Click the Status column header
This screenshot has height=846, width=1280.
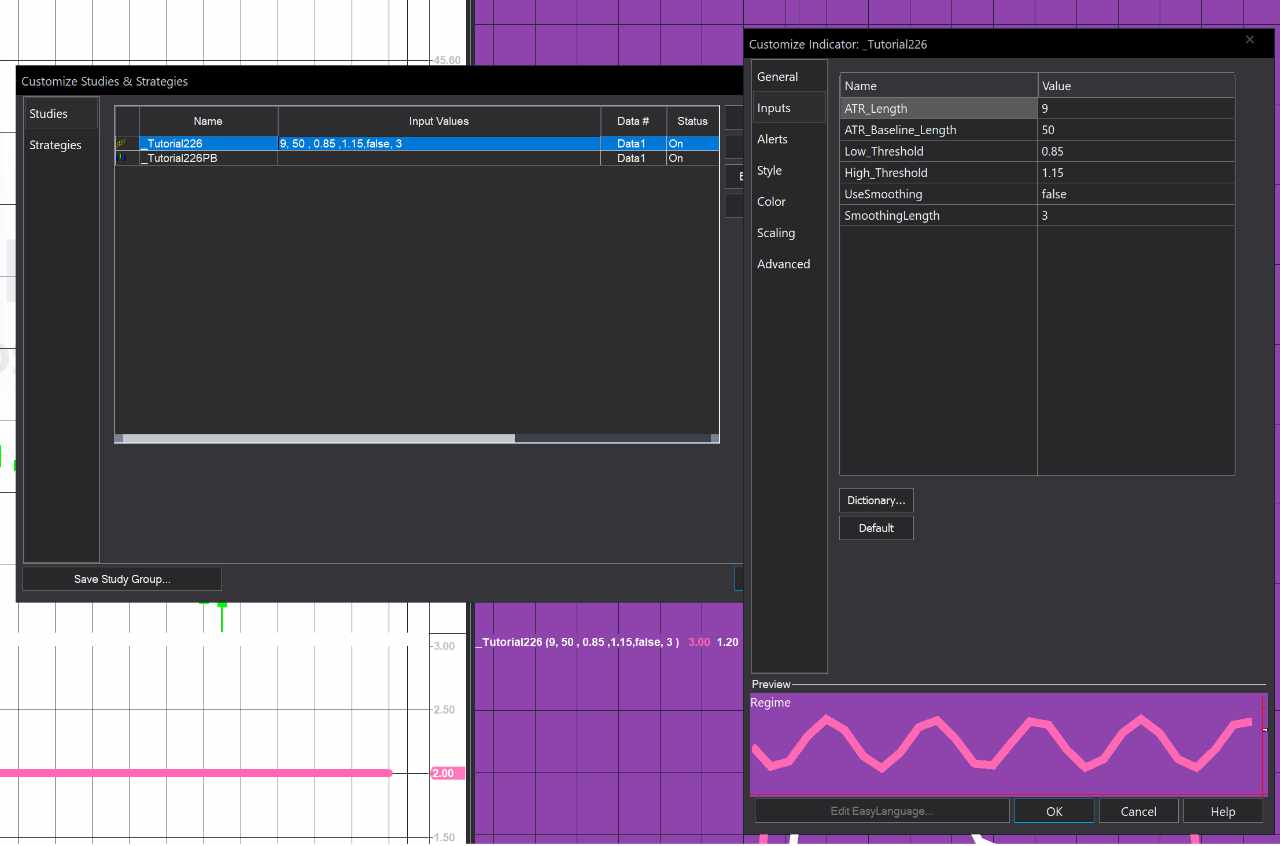(692, 121)
